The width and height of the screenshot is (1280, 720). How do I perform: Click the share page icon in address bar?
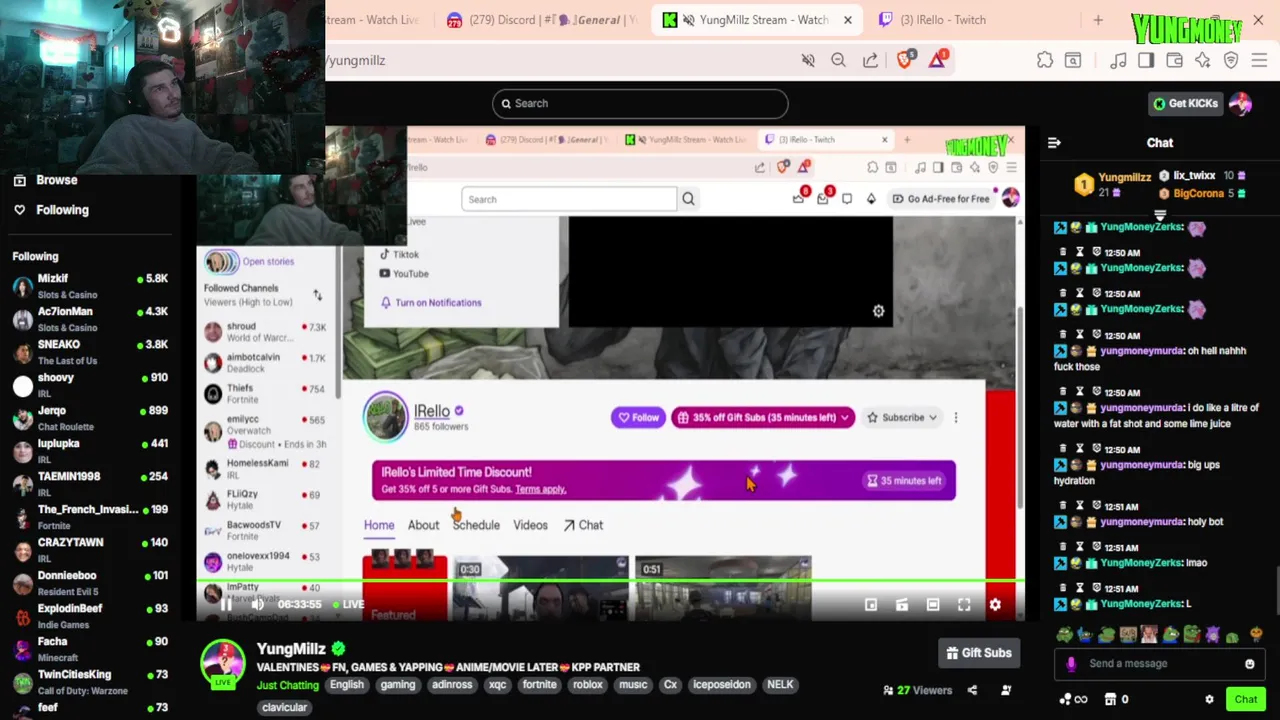871,60
